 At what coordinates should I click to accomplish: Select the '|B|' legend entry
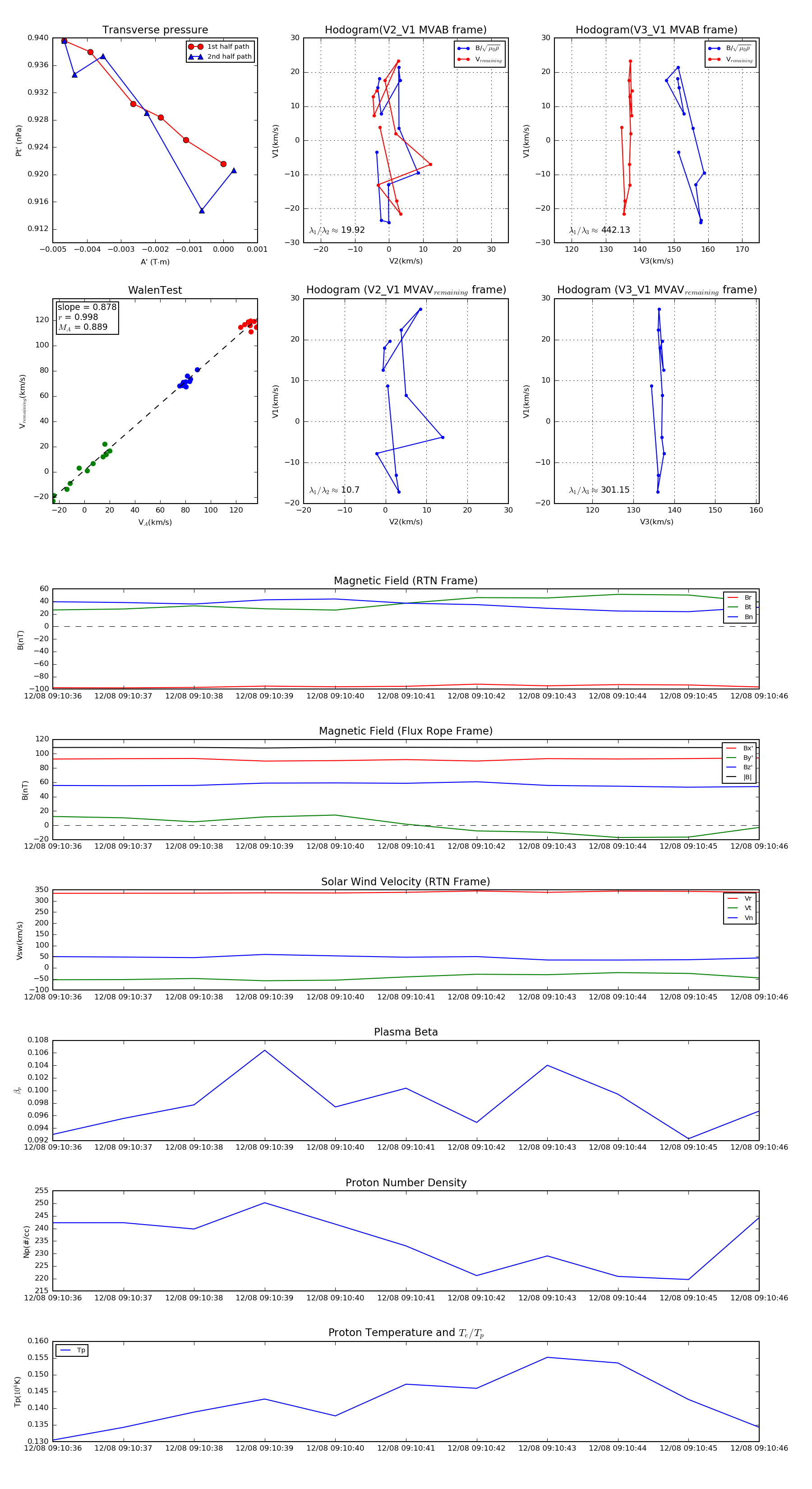[x=739, y=777]
